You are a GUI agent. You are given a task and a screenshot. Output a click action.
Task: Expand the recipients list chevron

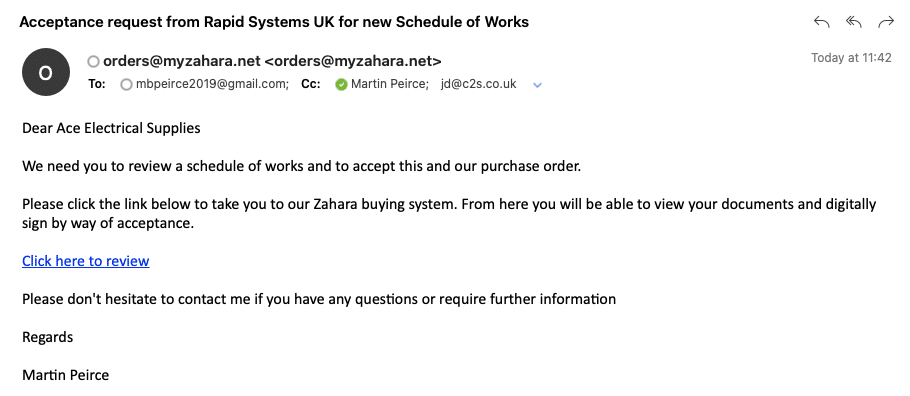click(x=537, y=85)
